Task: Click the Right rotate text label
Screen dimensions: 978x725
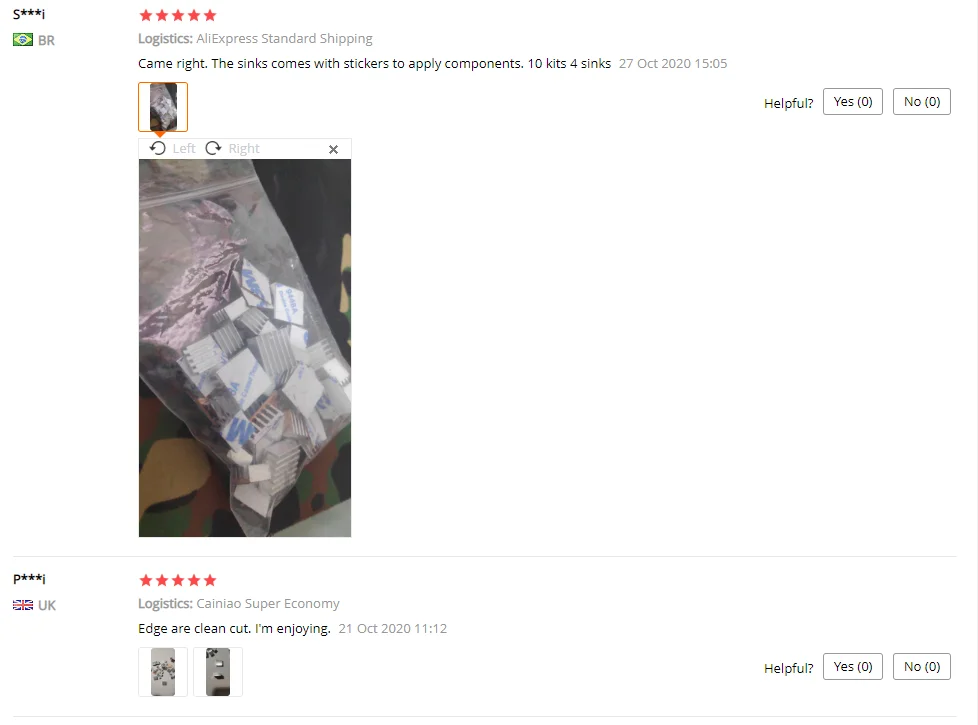Action: point(244,148)
